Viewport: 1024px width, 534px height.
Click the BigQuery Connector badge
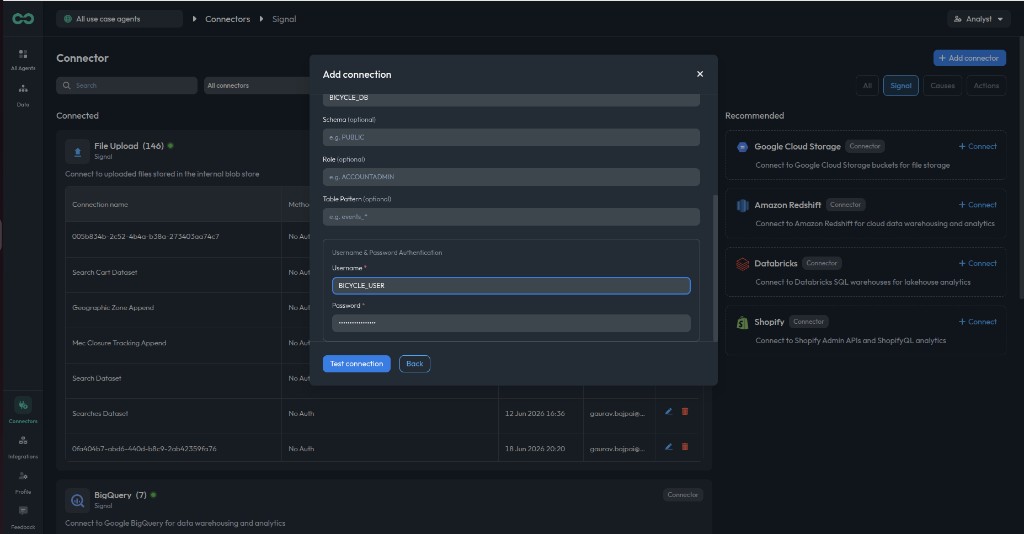pos(682,495)
